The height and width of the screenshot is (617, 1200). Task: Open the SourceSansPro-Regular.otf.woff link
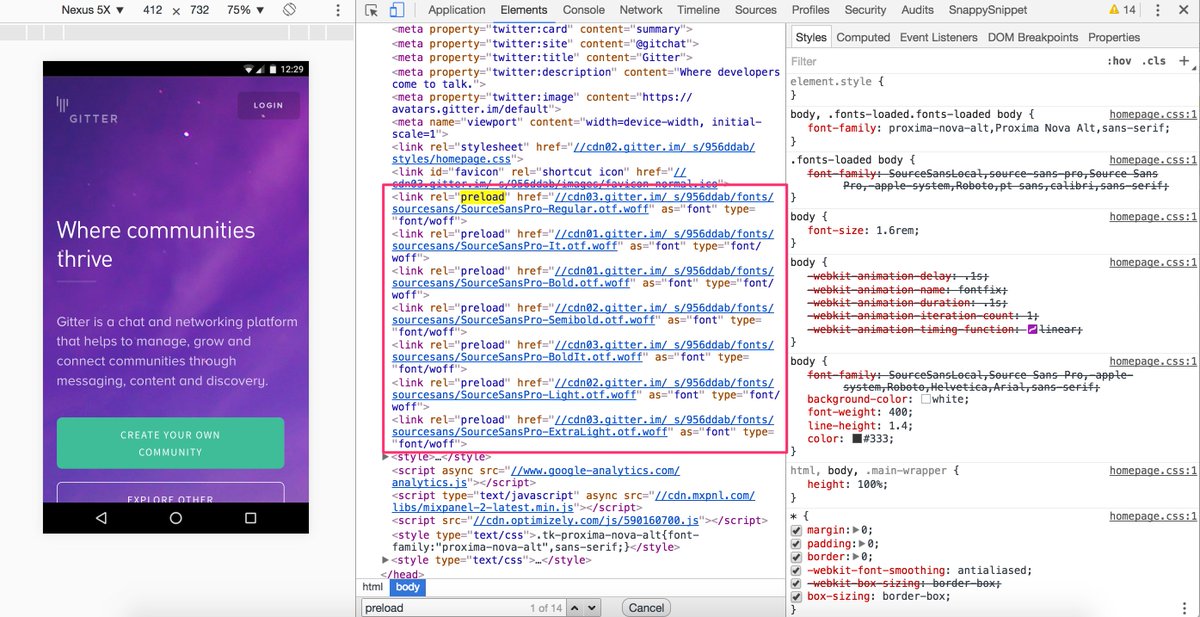582,203
